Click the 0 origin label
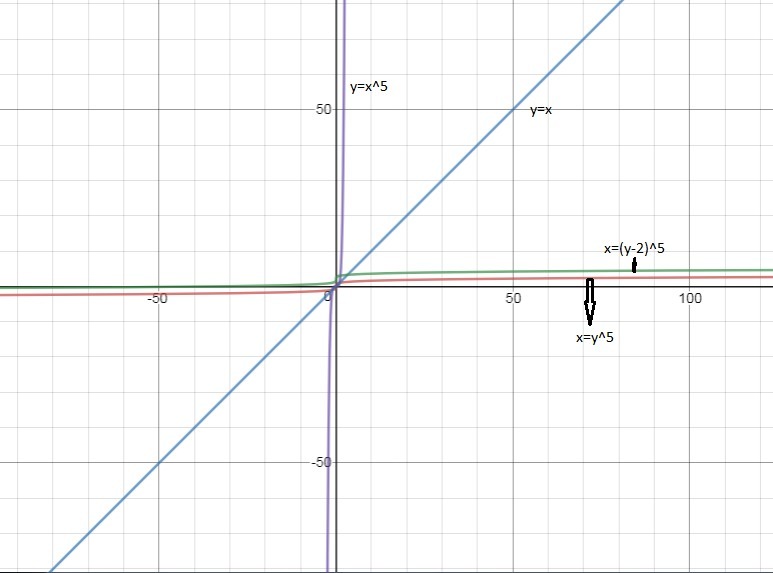 coord(328,297)
